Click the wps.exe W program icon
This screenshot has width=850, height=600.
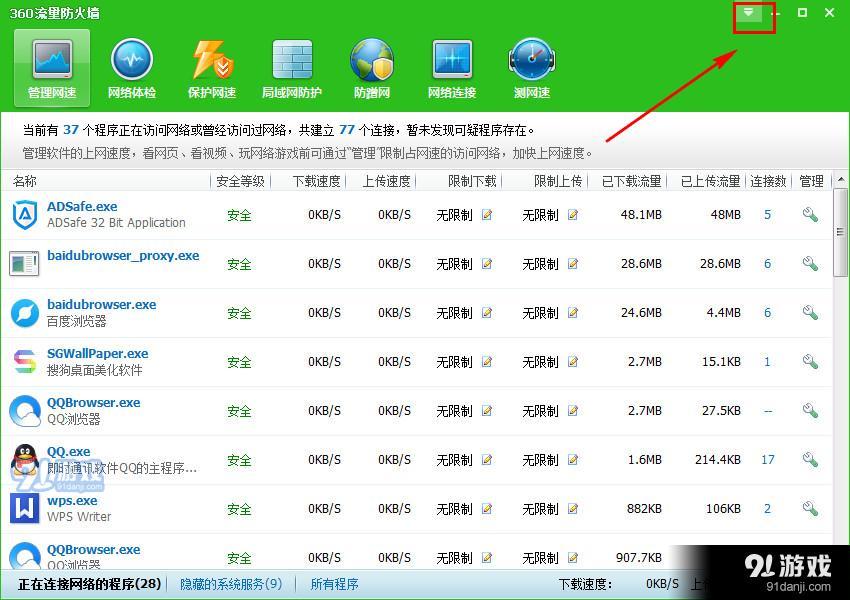(x=25, y=508)
